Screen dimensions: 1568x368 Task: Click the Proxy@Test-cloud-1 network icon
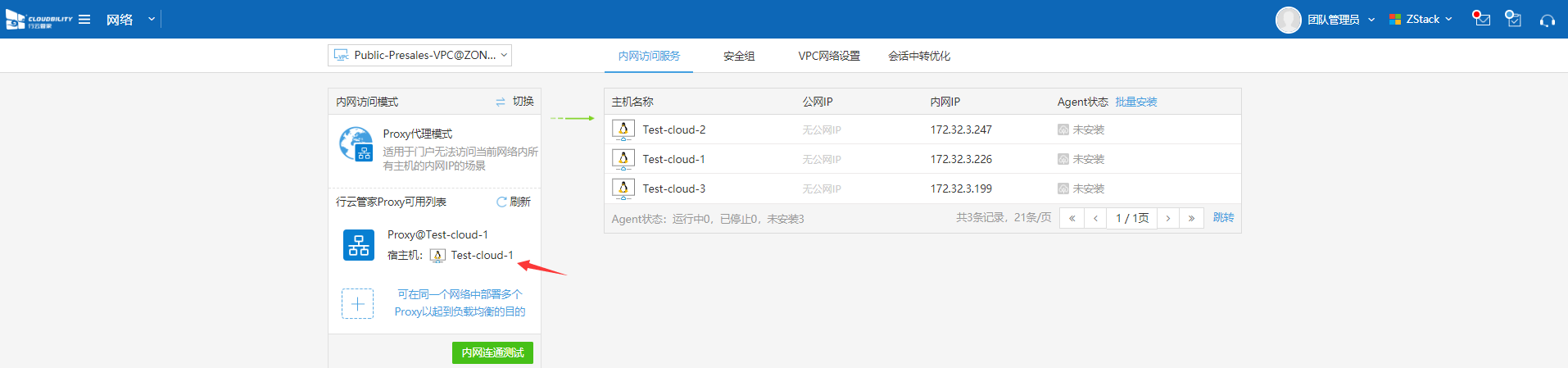(x=359, y=245)
